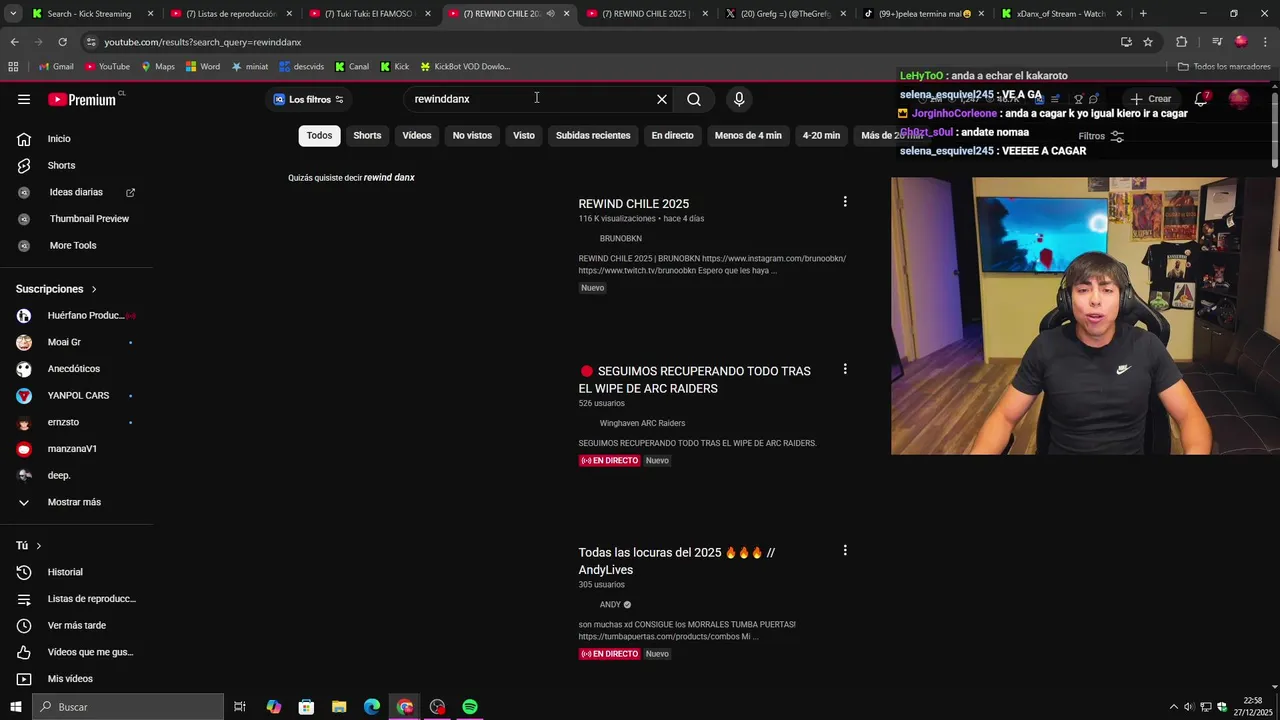This screenshot has width=1280, height=720.
Task: Open the YouTube account avatar menu
Action: click(1239, 99)
